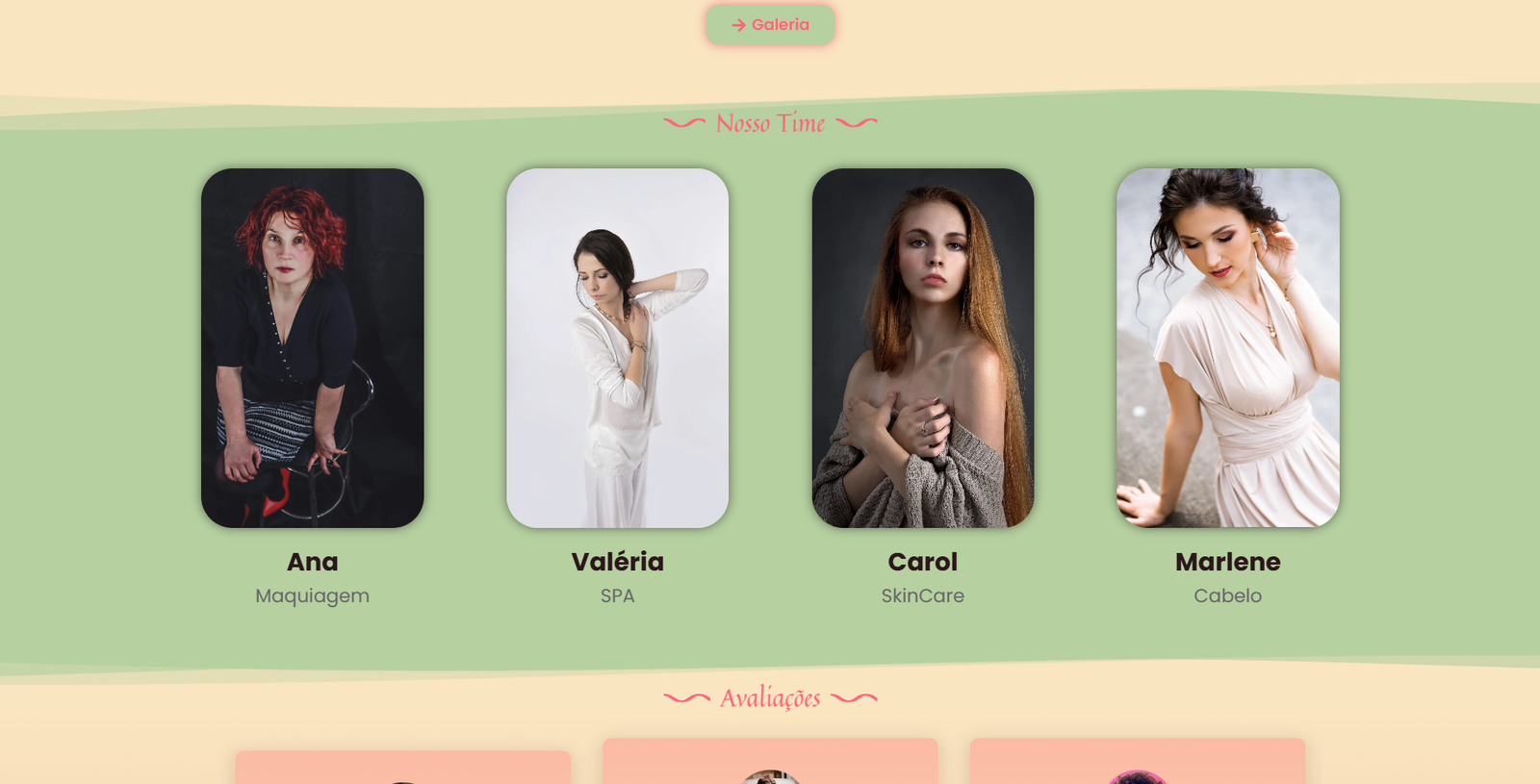Viewport: 1540px width, 784px height.
Task: Click the name Valéria
Action: coord(618,562)
